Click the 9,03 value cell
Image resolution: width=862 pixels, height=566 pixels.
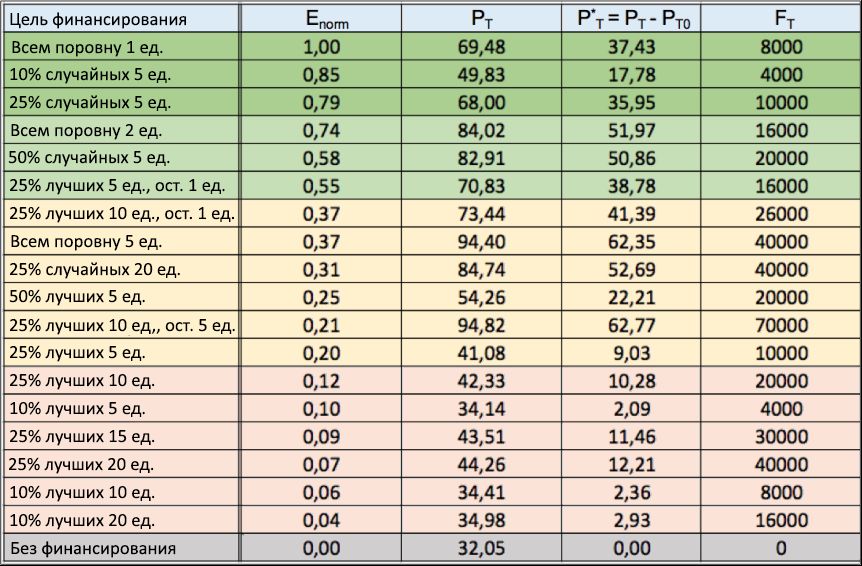(x=630, y=352)
